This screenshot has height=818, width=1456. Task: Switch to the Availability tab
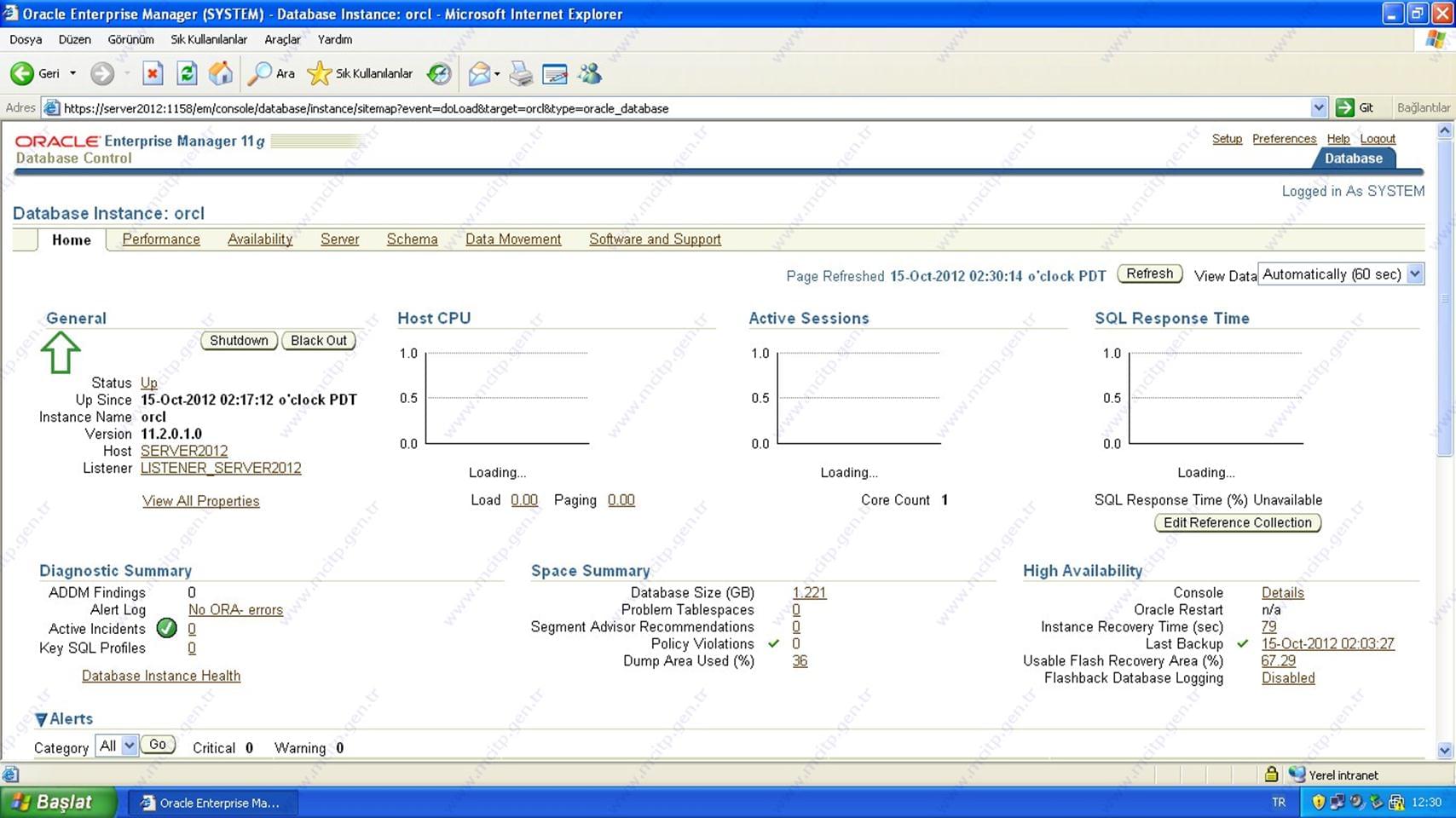click(x=260, y=239)
